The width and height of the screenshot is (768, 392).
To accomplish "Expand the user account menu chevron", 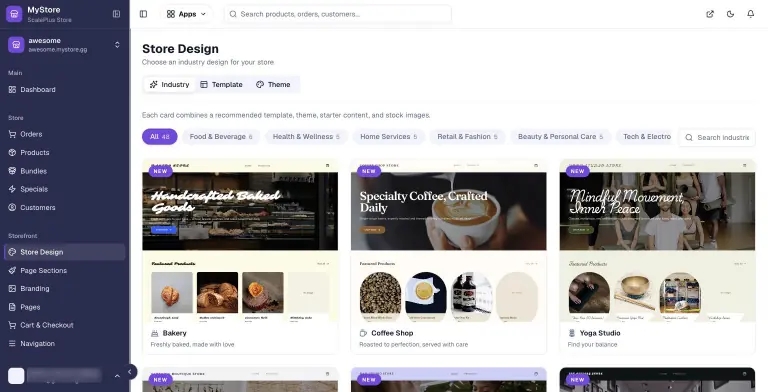I will pyautogui.click(x=117, y=376).
